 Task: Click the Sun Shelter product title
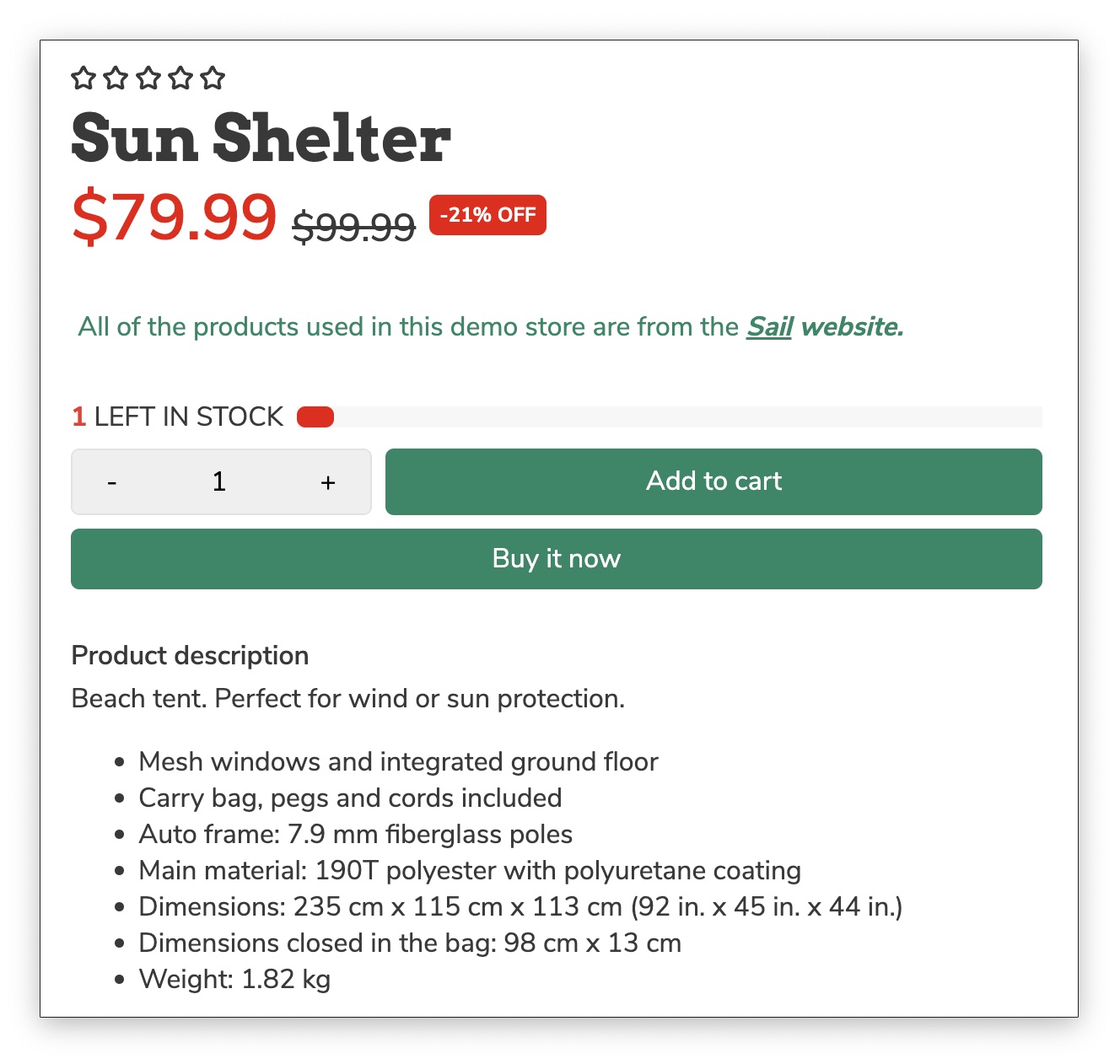coord(261,139)
